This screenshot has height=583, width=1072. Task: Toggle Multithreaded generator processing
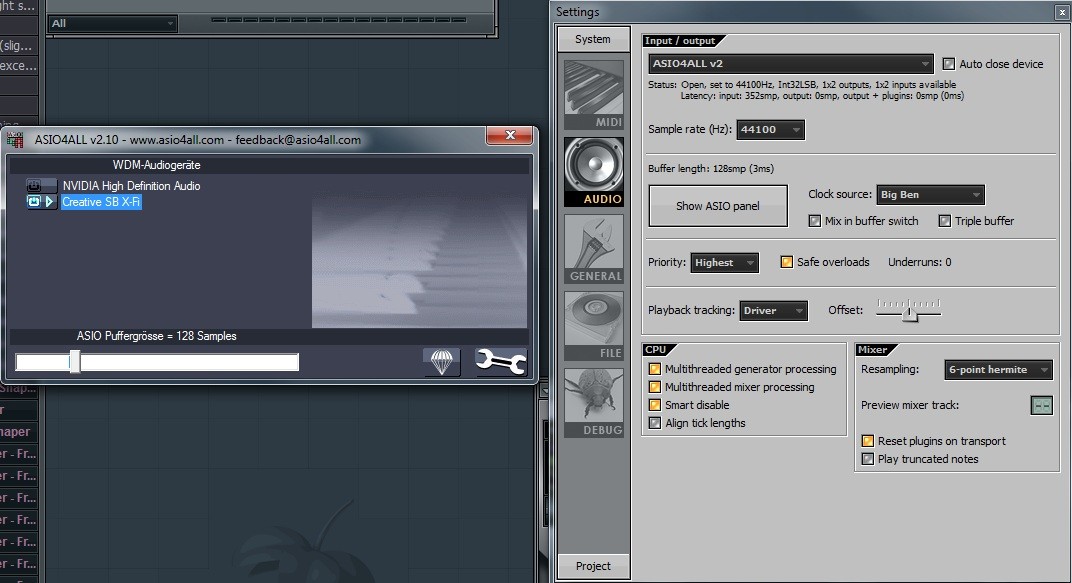point(654,369)
